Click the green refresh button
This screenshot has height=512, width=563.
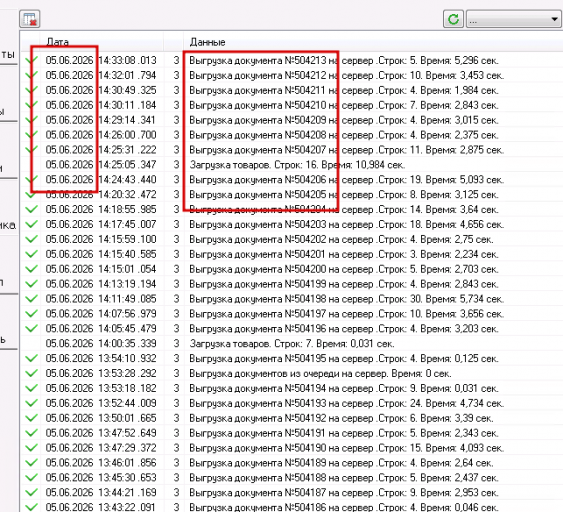[453, 19]
